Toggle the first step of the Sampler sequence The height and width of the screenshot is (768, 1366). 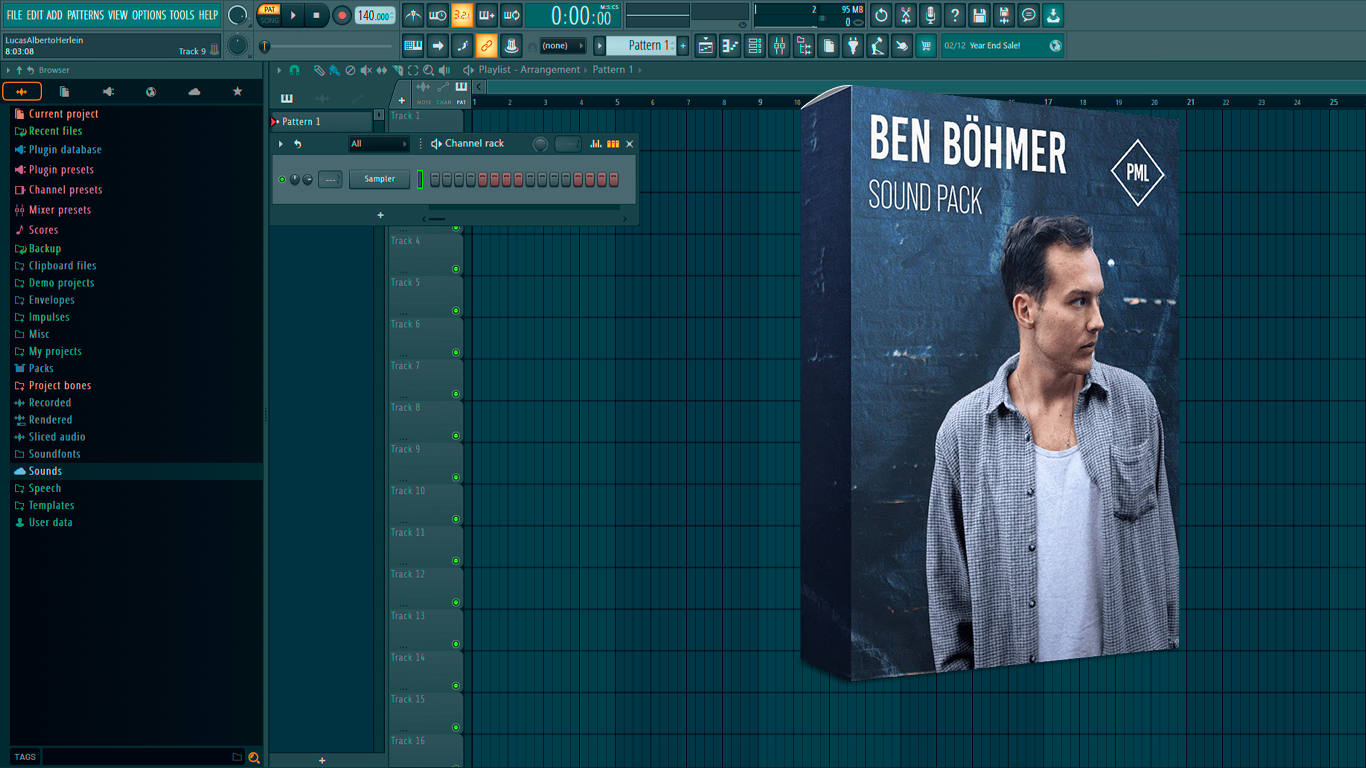pos(434,179)
